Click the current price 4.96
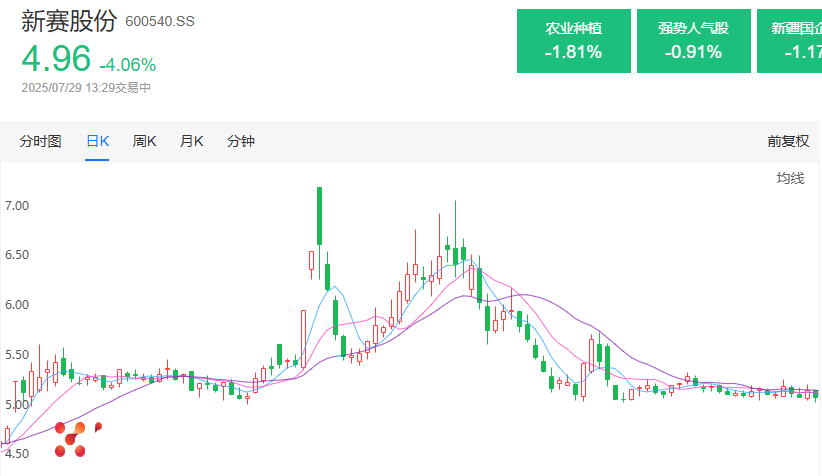This screenshot has height=476, width=822. tap(56, 58)
